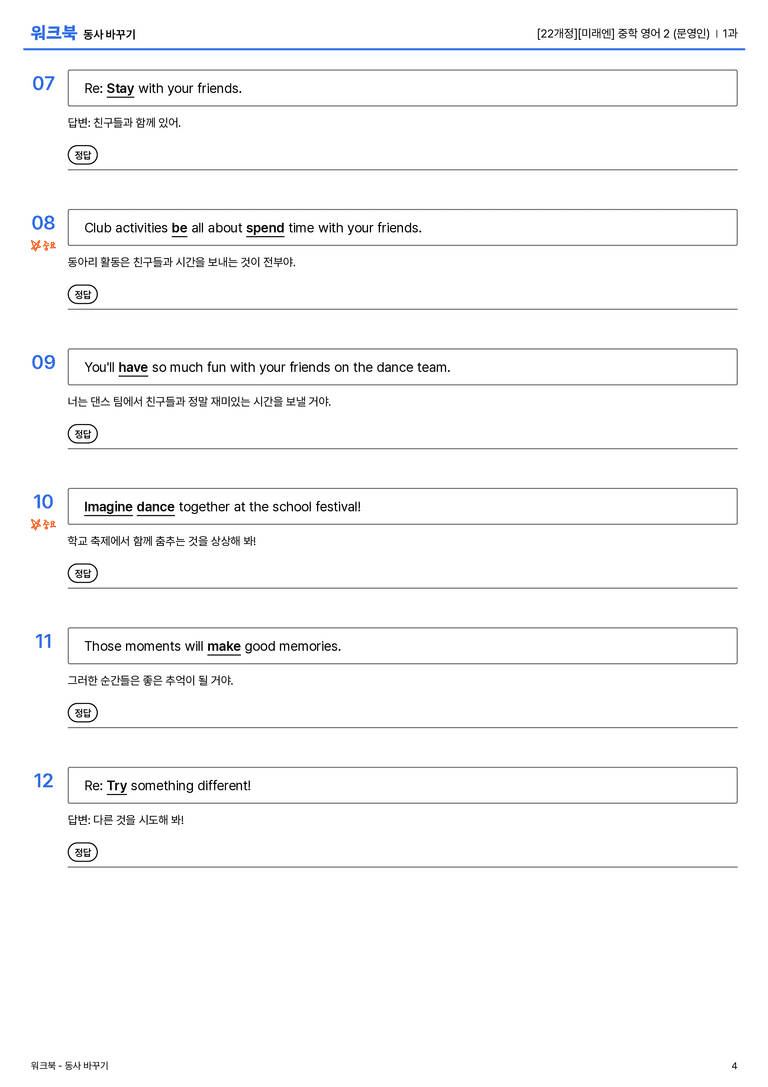This screenshot has width=768, height=1087.
Task: Click question number 09
Action: [43, 363]
